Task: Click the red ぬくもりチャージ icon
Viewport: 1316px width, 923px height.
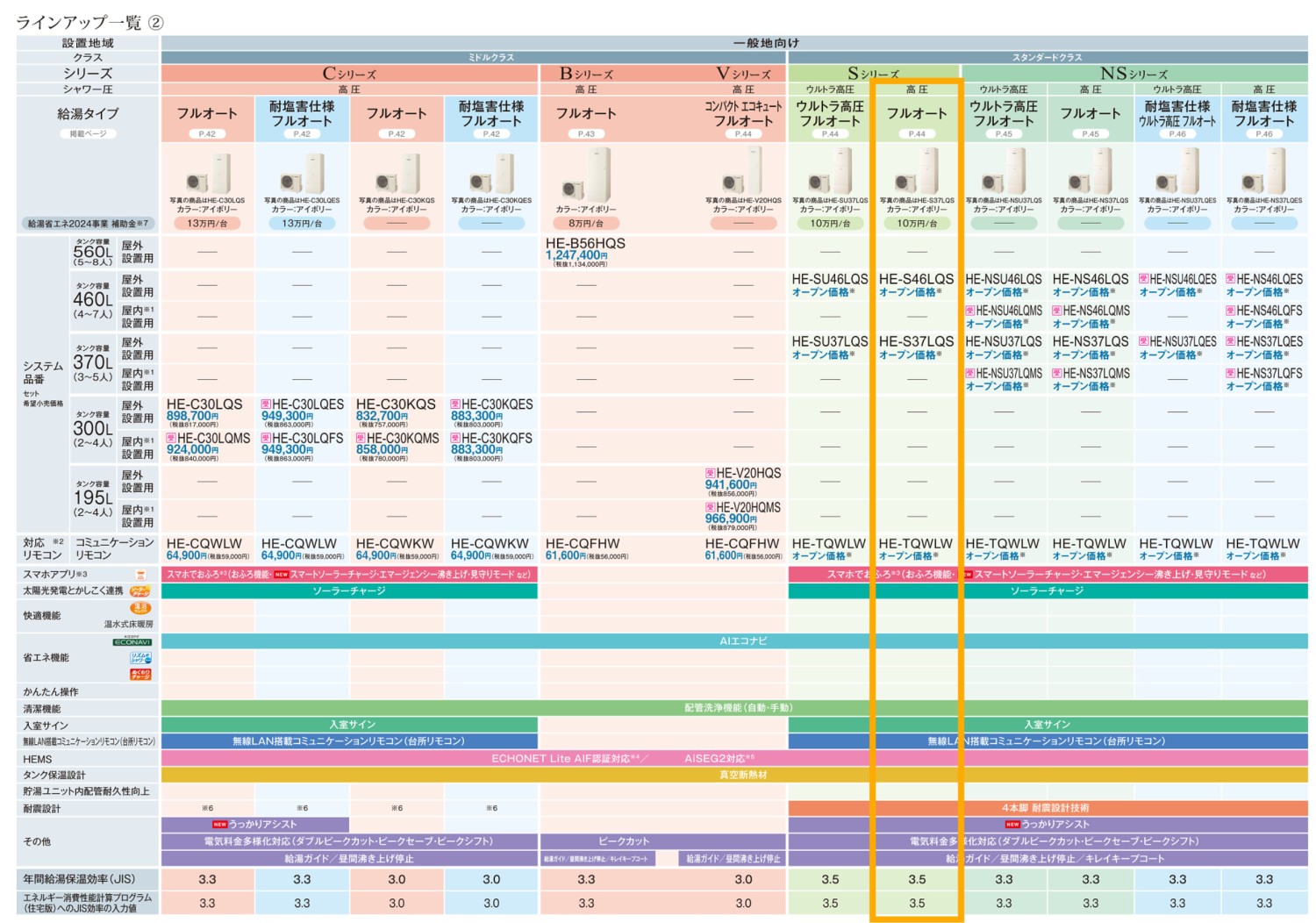Action: [140, 674]
